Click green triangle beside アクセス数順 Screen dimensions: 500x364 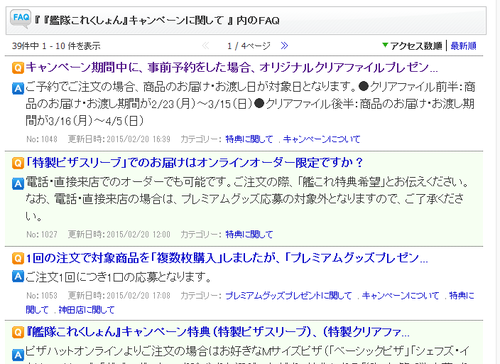tap(385, 45)
